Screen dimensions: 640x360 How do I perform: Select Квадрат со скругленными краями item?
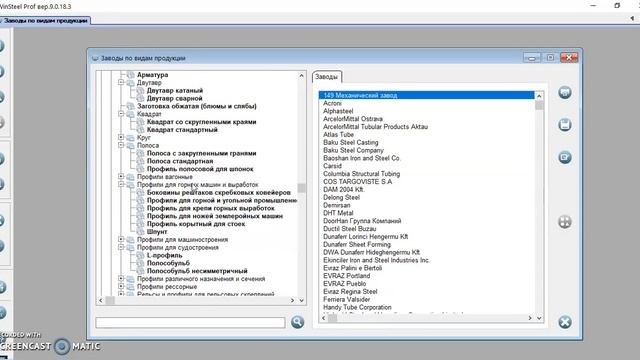(201, 122)
